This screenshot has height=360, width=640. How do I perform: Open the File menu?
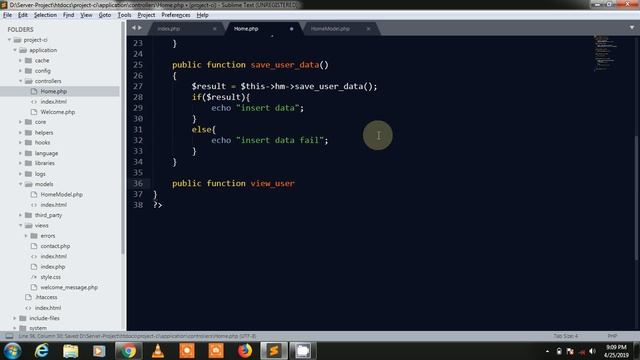coord(7,15)
